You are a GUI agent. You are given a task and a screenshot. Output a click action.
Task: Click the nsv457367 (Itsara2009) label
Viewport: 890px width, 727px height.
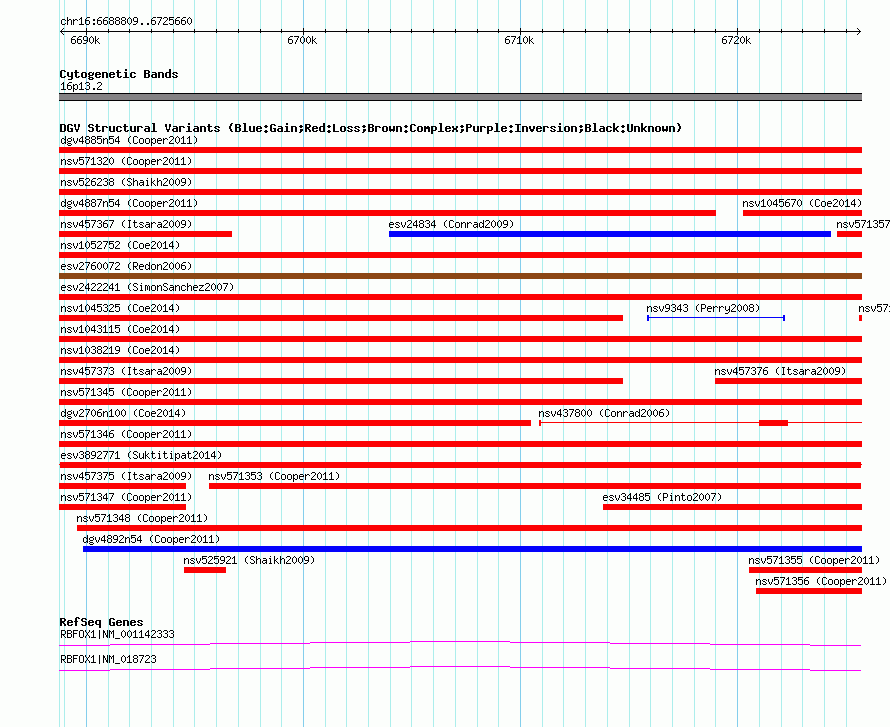(126, 225)
